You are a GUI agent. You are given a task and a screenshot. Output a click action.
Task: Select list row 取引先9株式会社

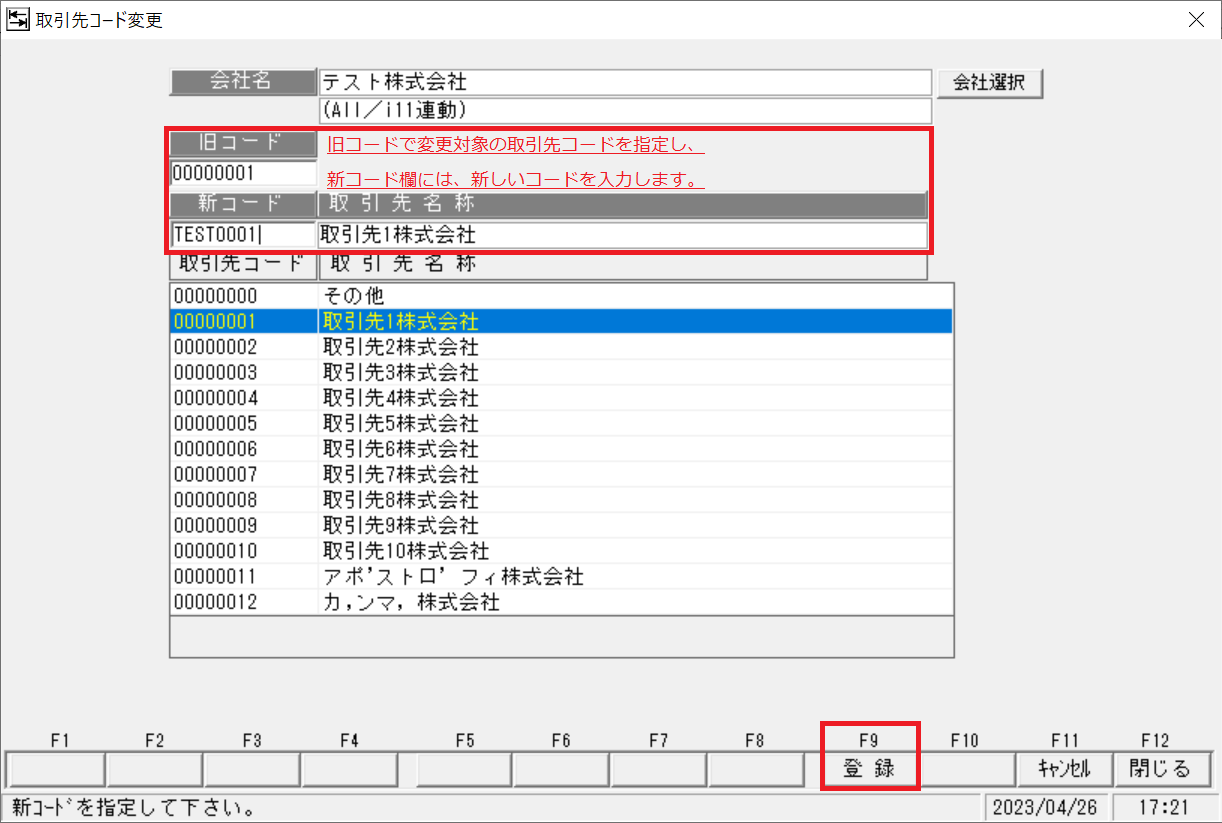pyautogui.click(x=561, y=526)
